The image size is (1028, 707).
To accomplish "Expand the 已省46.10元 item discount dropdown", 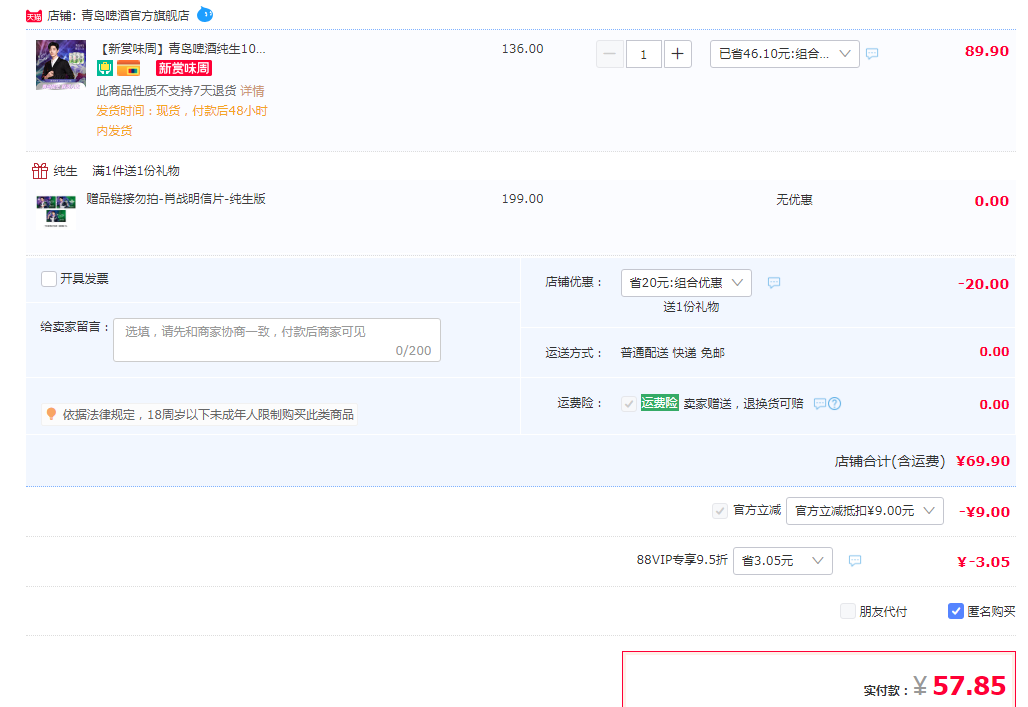I will 785,54.
